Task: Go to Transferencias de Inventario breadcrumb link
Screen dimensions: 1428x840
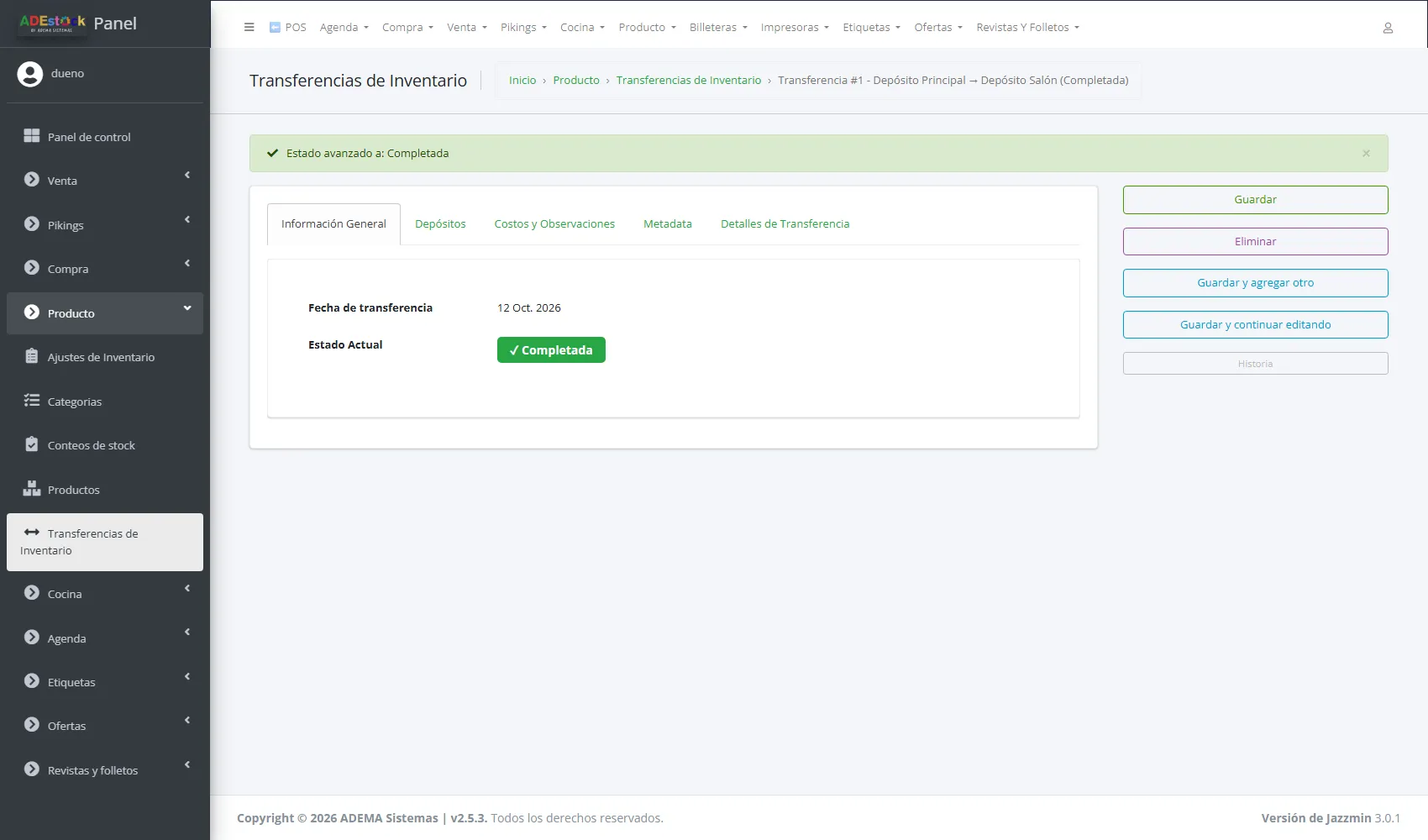Action: 689,80
